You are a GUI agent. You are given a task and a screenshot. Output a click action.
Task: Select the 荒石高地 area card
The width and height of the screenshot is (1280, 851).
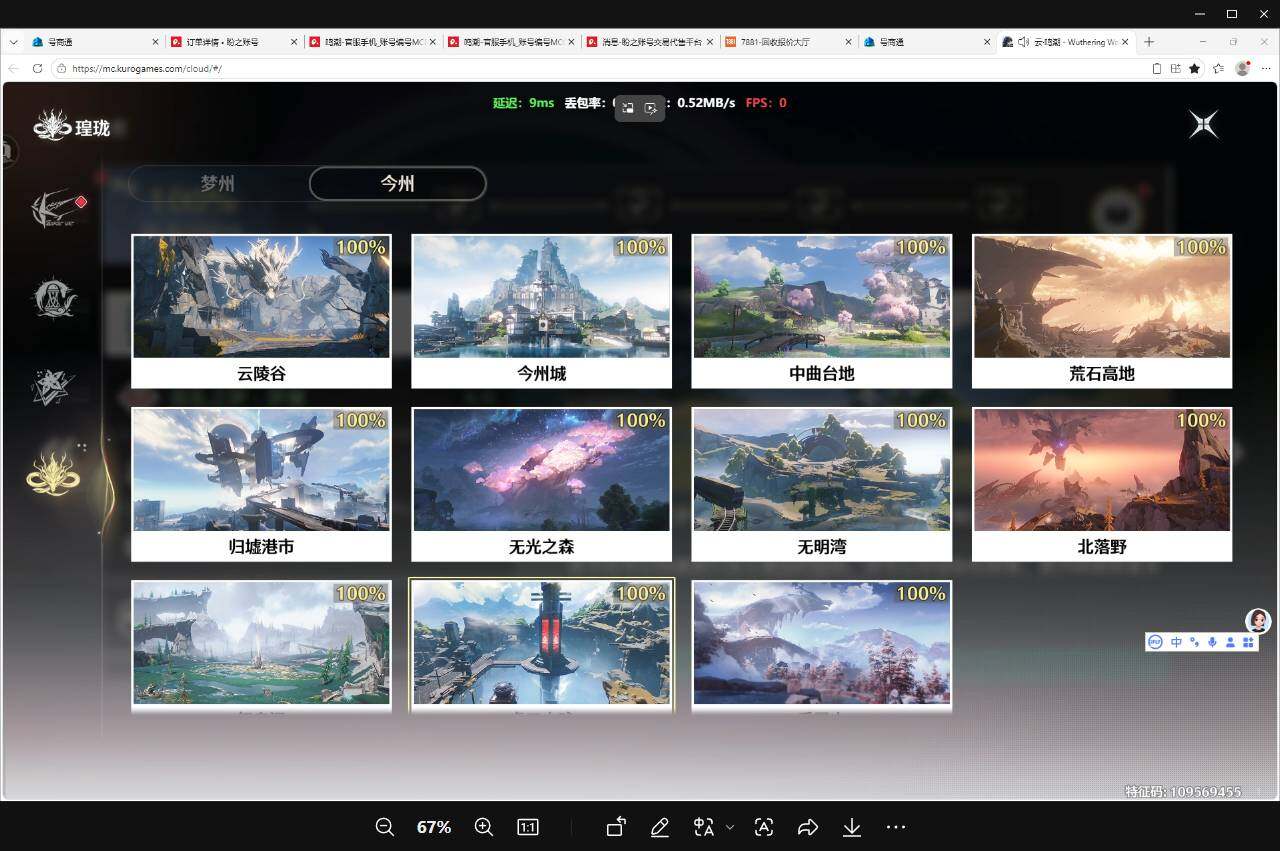[1102, 311]
